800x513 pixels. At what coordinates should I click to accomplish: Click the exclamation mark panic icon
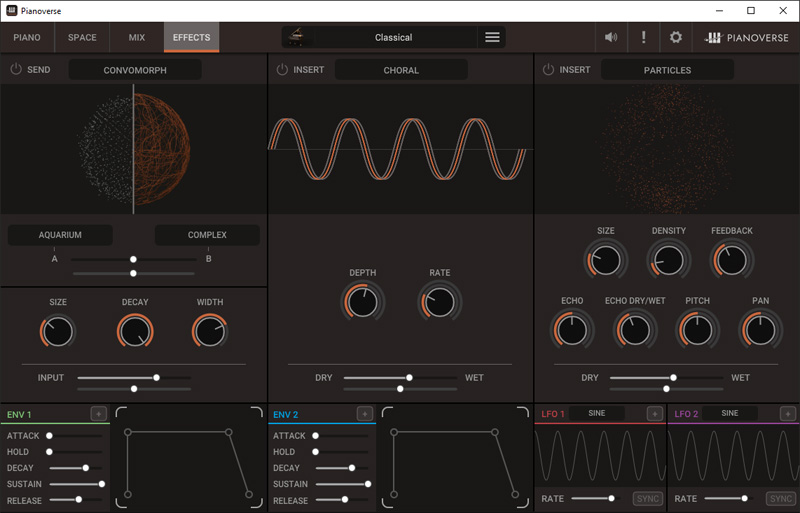643,38
